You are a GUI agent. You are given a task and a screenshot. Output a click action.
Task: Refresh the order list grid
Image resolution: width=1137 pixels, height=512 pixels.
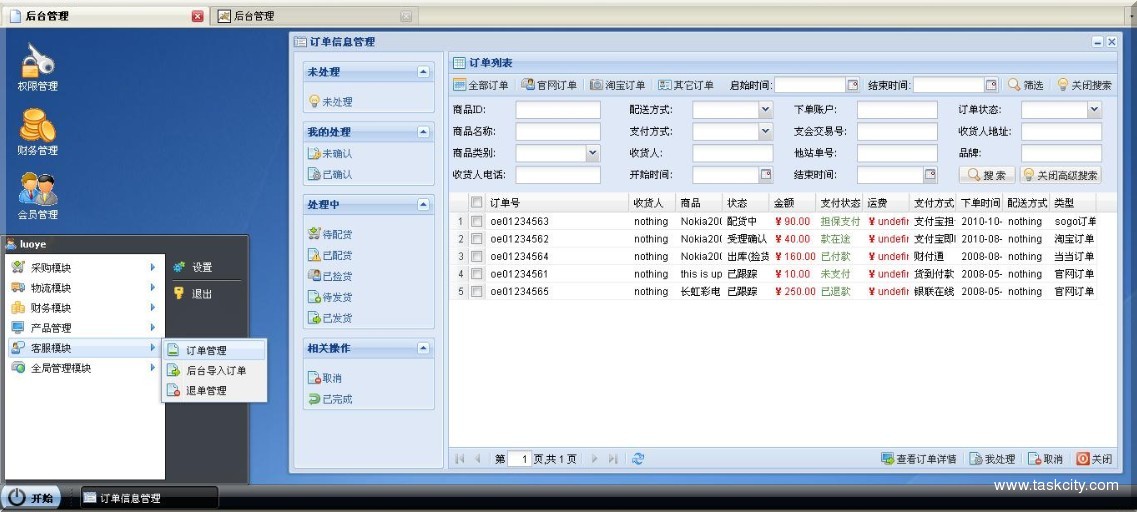(638, 458)
